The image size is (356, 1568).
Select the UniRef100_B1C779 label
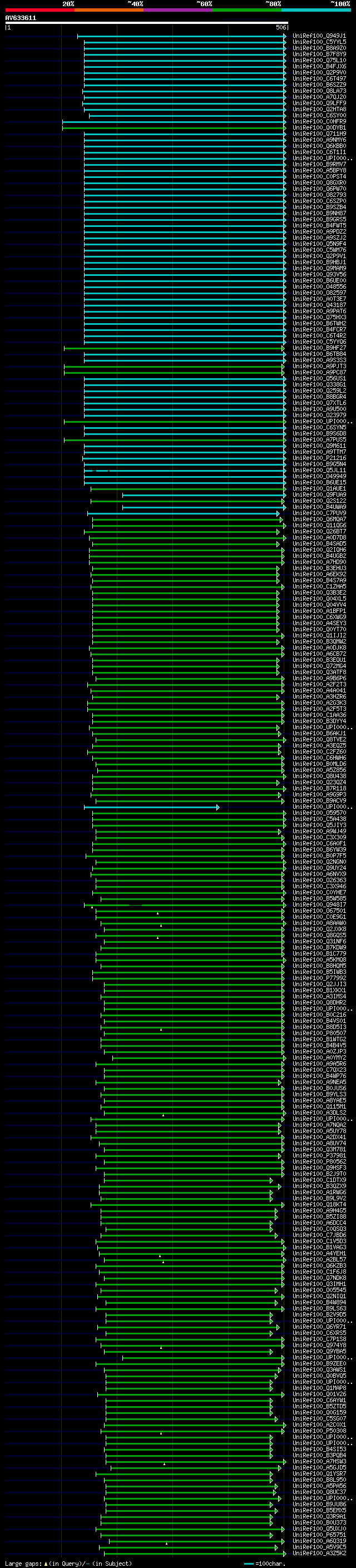tap(319, 954)
